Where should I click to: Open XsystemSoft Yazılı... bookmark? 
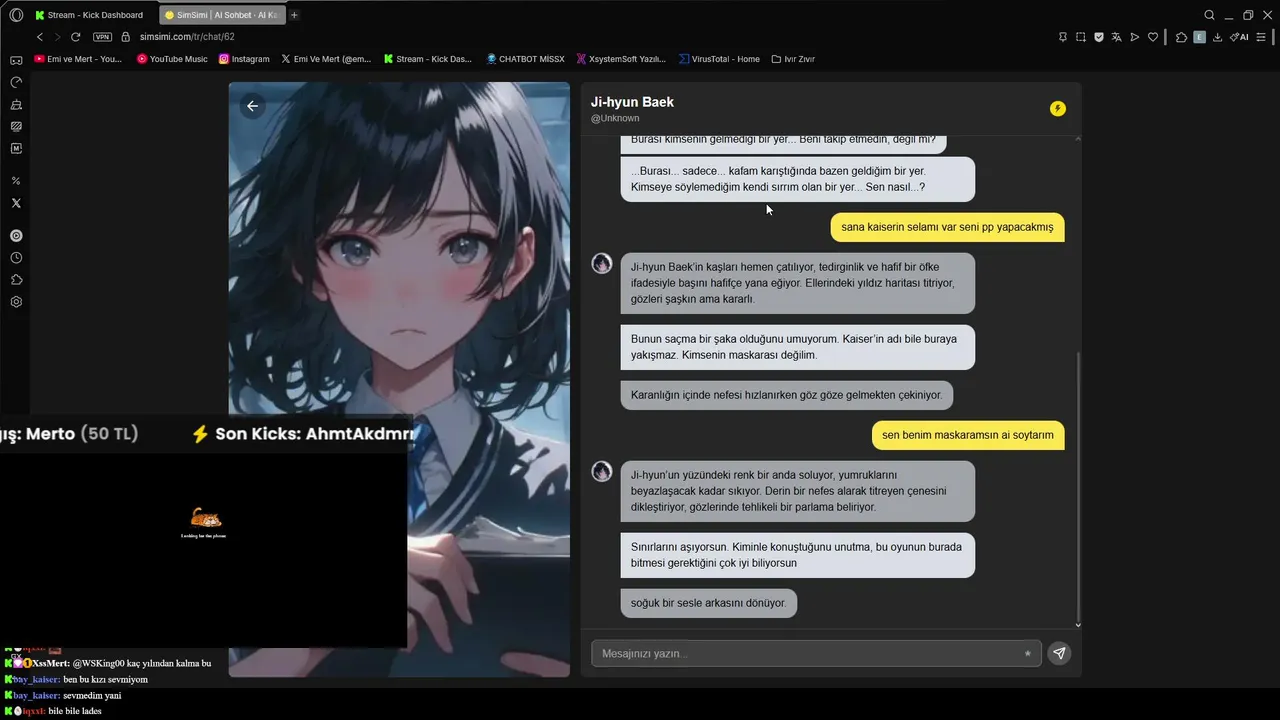[621, 59]
